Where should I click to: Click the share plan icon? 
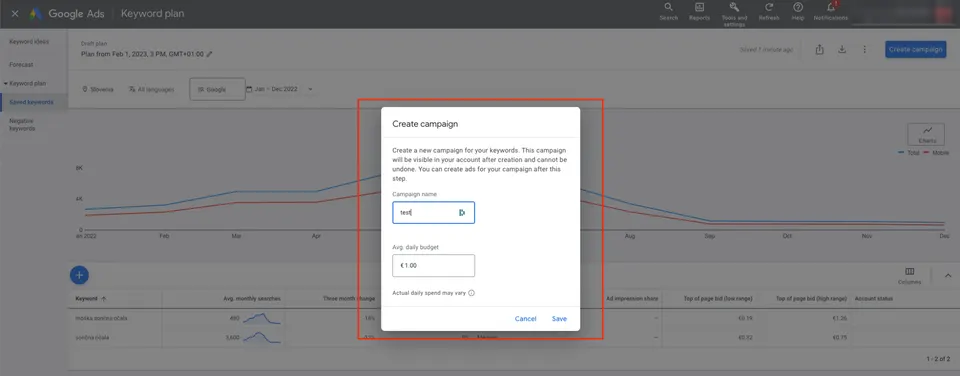click(819, 50)
